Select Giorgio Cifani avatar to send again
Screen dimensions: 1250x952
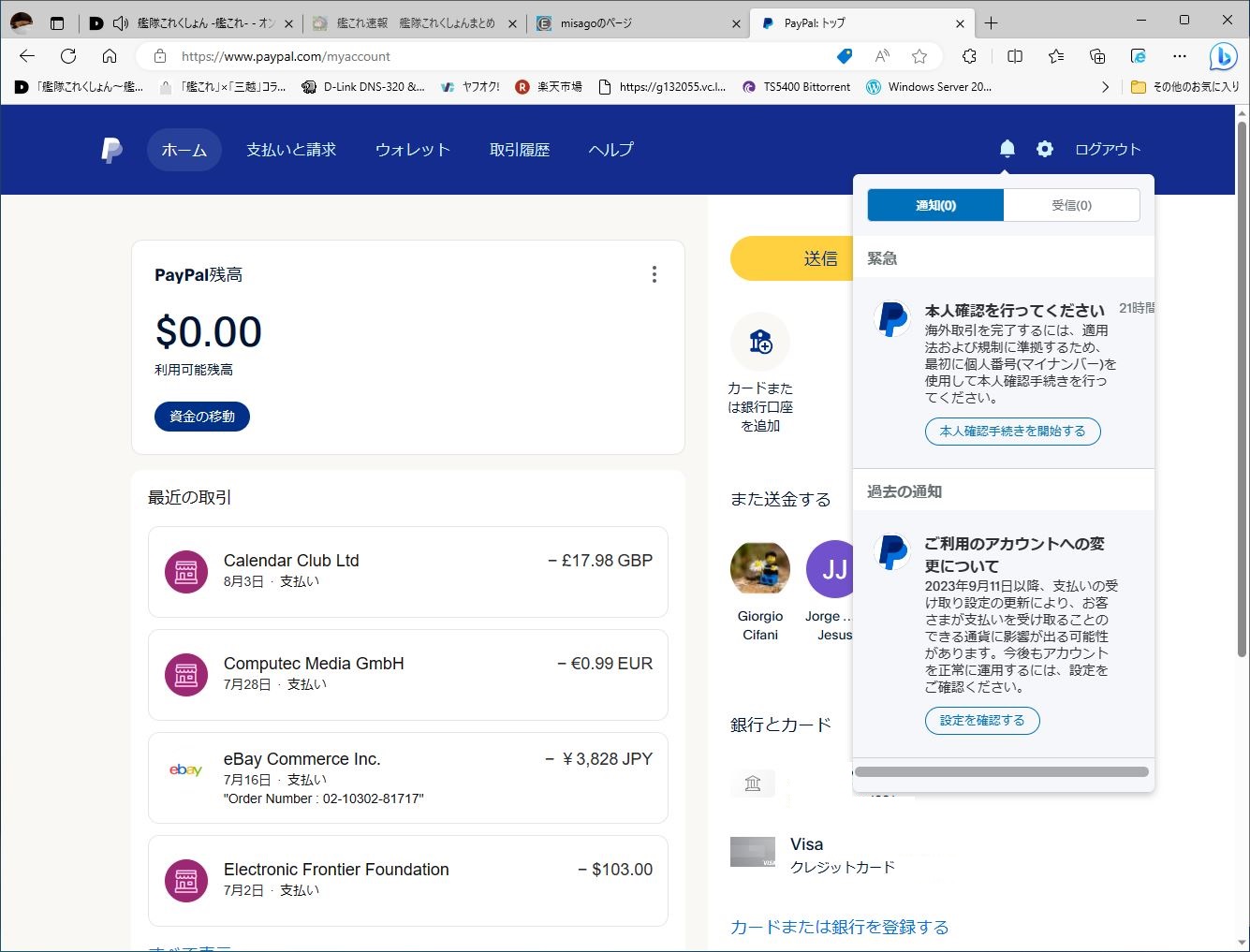(x=760, y=569)
